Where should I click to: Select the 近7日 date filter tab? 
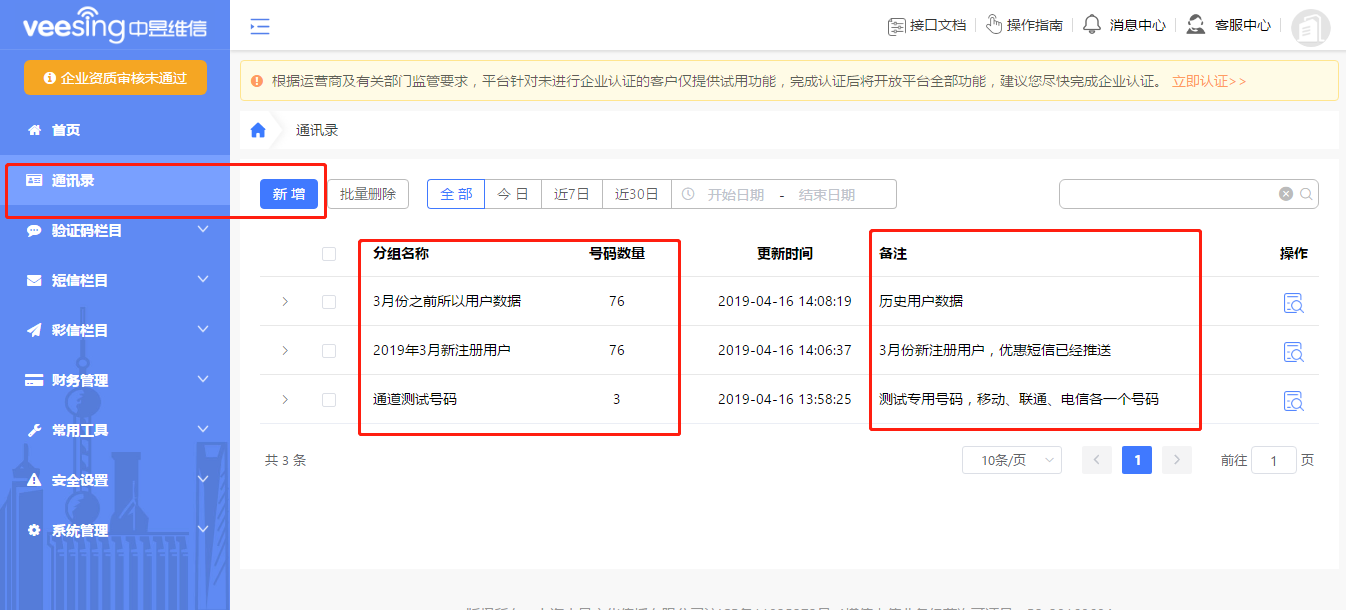click(572, 194)
